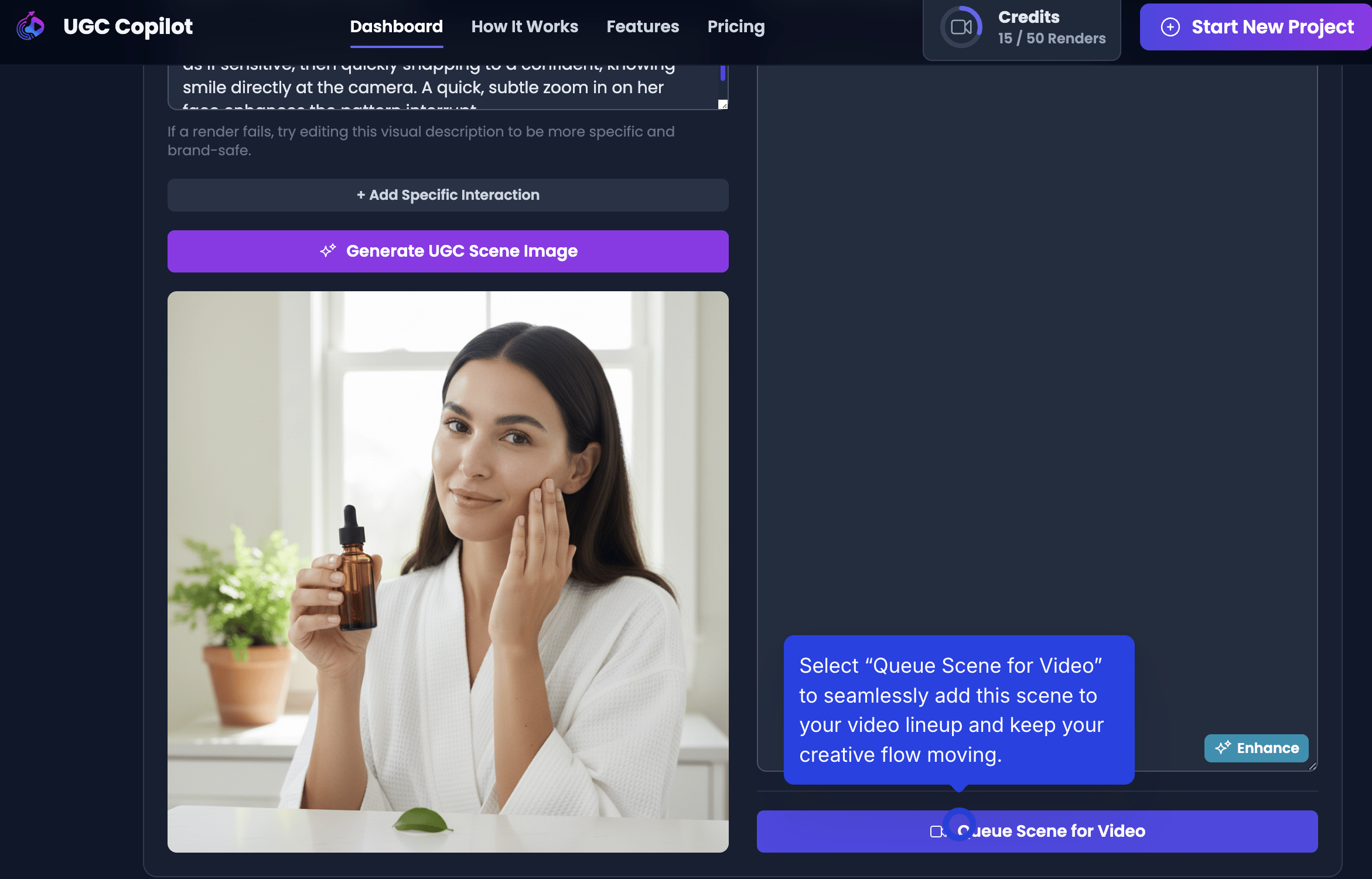
Task: Click the video camera credits icon
Action: 961,27
